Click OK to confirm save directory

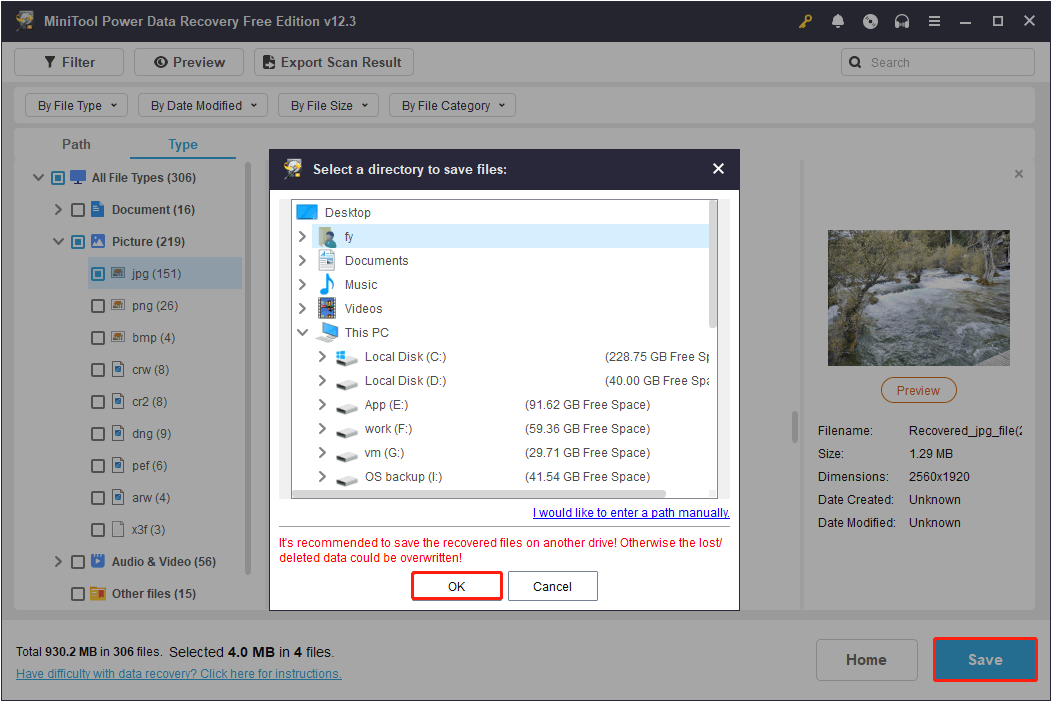tap(456, 586)
